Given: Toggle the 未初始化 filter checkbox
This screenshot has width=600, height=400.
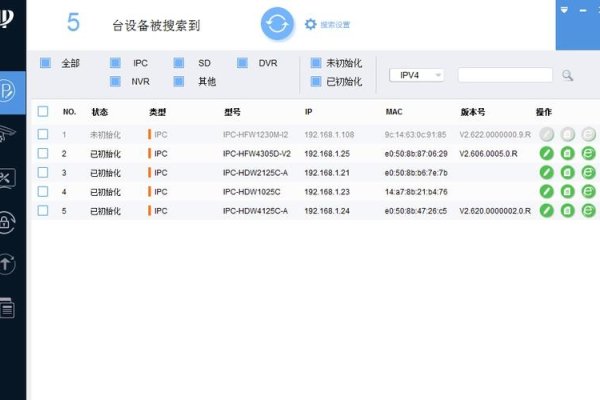Looking at the screenshot, I should tap(316, 63).
